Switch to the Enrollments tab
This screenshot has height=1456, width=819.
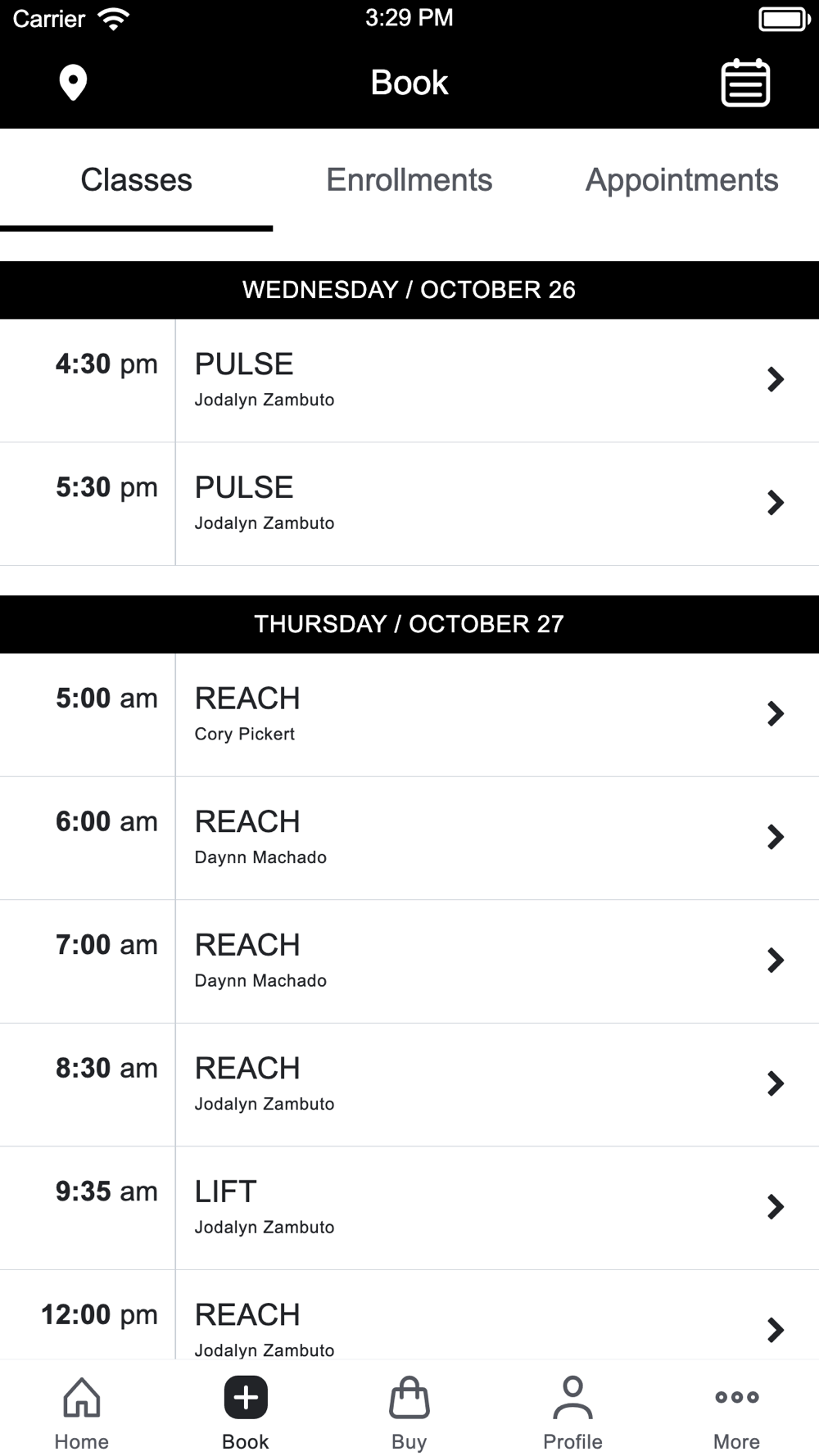click(x=409, y=180)
